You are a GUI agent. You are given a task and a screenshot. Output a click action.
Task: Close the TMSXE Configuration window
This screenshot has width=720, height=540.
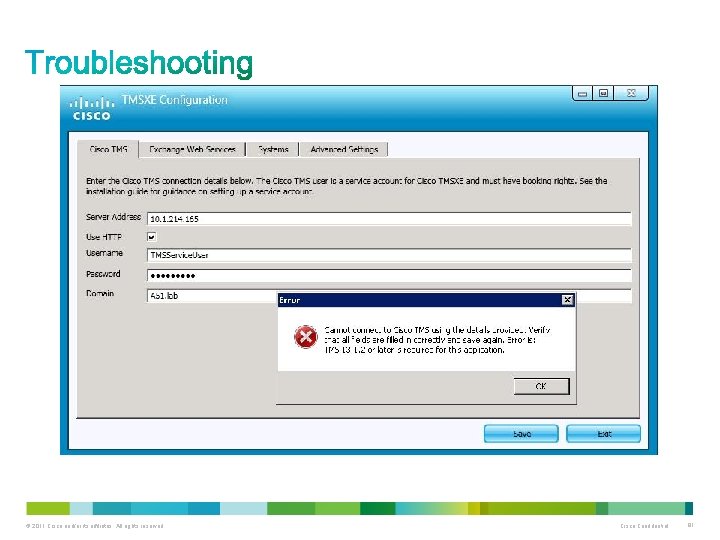point(631,93)
